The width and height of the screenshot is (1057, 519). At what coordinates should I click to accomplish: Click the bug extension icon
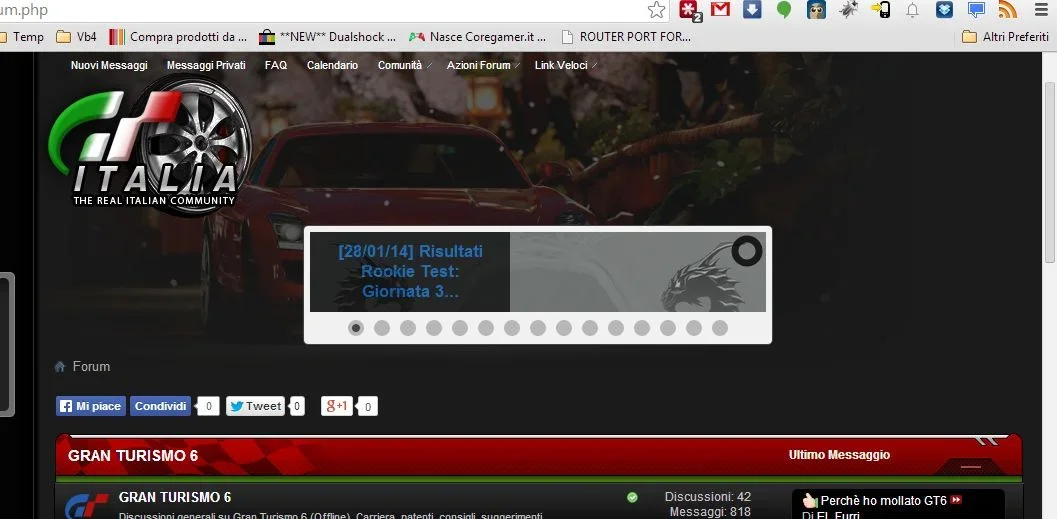pyautogui.click(x=848, y=9)
